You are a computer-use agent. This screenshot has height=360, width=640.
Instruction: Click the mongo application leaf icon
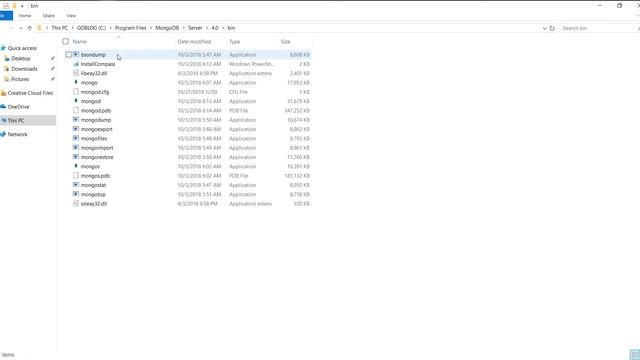click(x=76, y=82)
